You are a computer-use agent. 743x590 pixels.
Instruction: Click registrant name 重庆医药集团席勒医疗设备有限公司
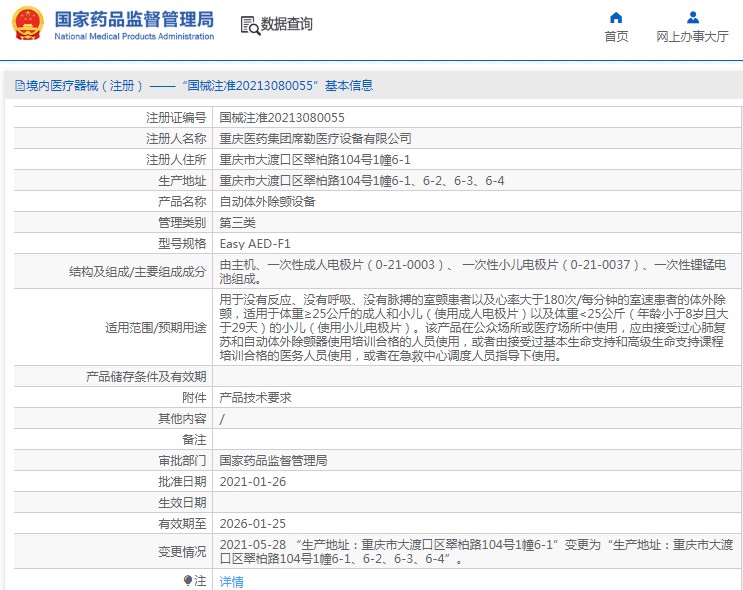(315, 139)
